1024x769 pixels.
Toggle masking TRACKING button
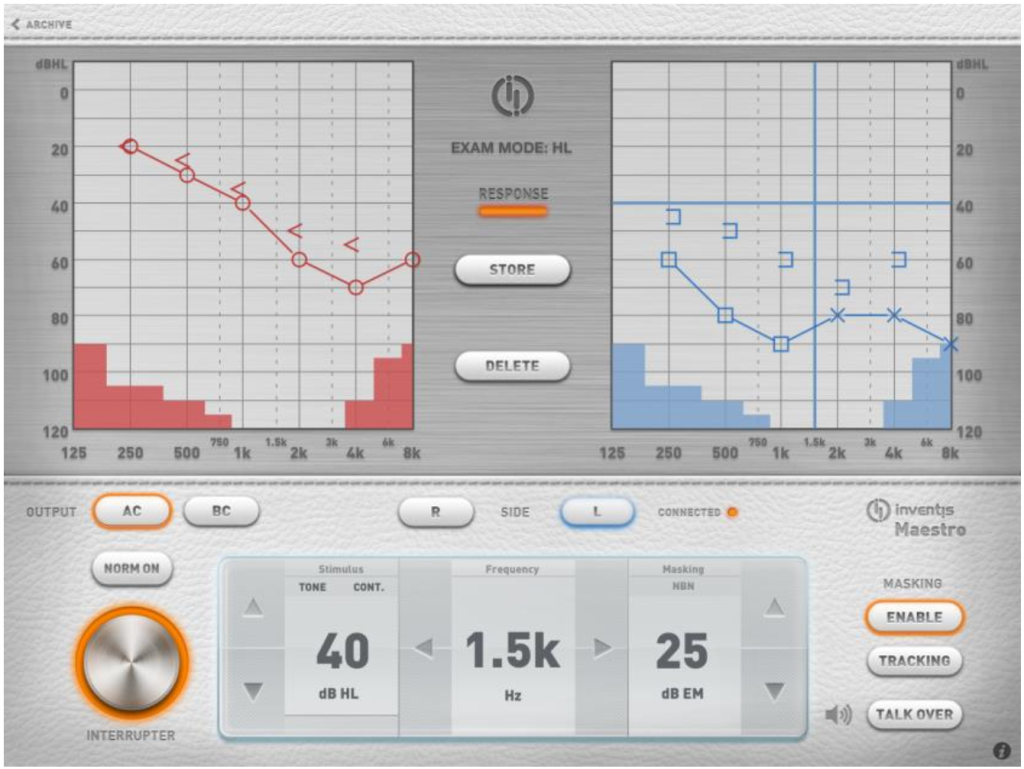pyautogui.click(x=914, y=661)
